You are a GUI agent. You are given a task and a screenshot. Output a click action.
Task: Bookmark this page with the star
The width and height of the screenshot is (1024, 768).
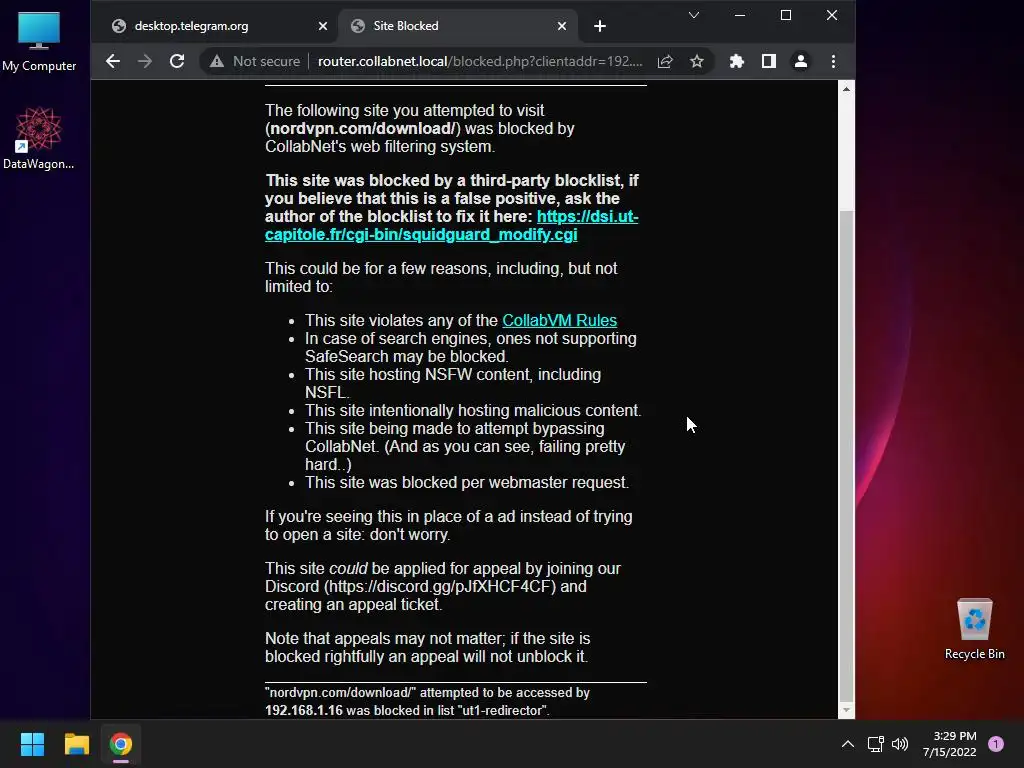coord(697,61)
